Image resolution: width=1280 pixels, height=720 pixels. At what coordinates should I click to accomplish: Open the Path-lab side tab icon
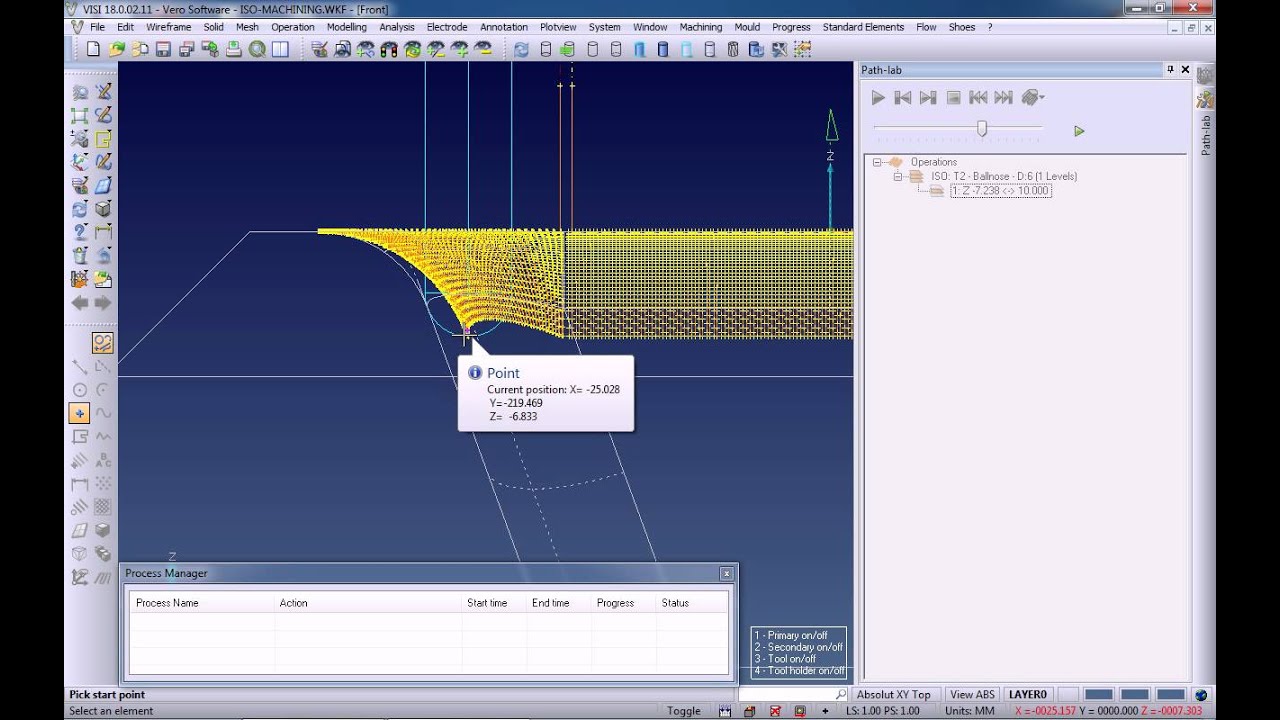(x=1205, y=99)
